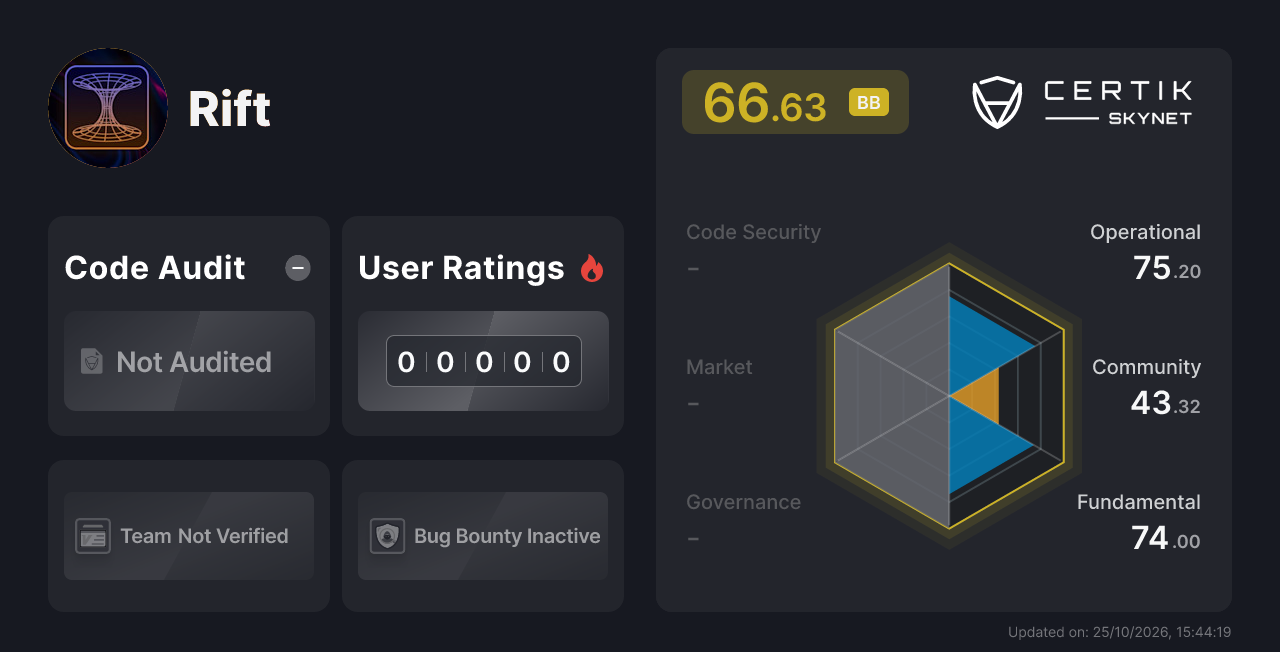Image resolution: width=1280 pixels, height=652 pixels.
Task: Click the flame icon beside User Ratings
Action: pos(592,268)
